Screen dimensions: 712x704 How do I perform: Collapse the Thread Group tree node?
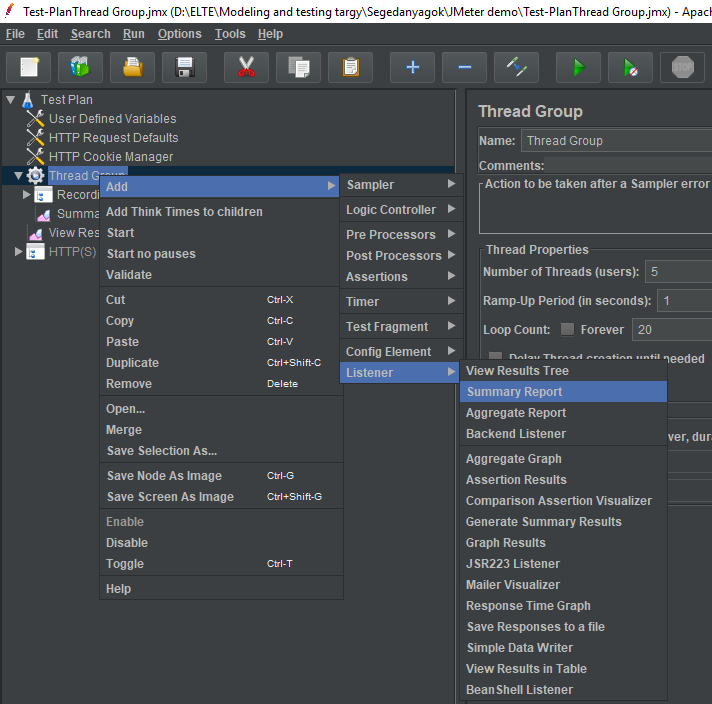(19, 176)
